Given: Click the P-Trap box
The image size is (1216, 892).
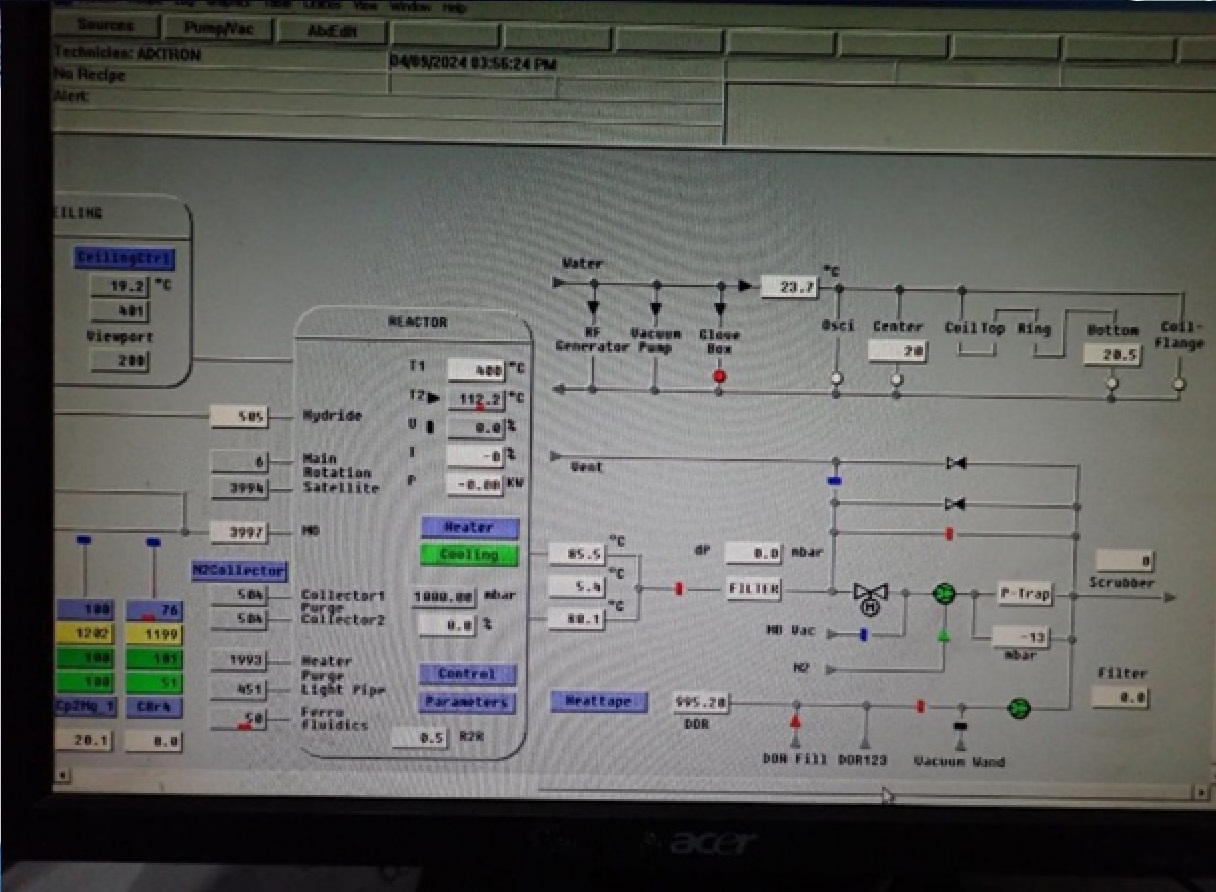Looking at the screenshot, I should click(1025, 593).
